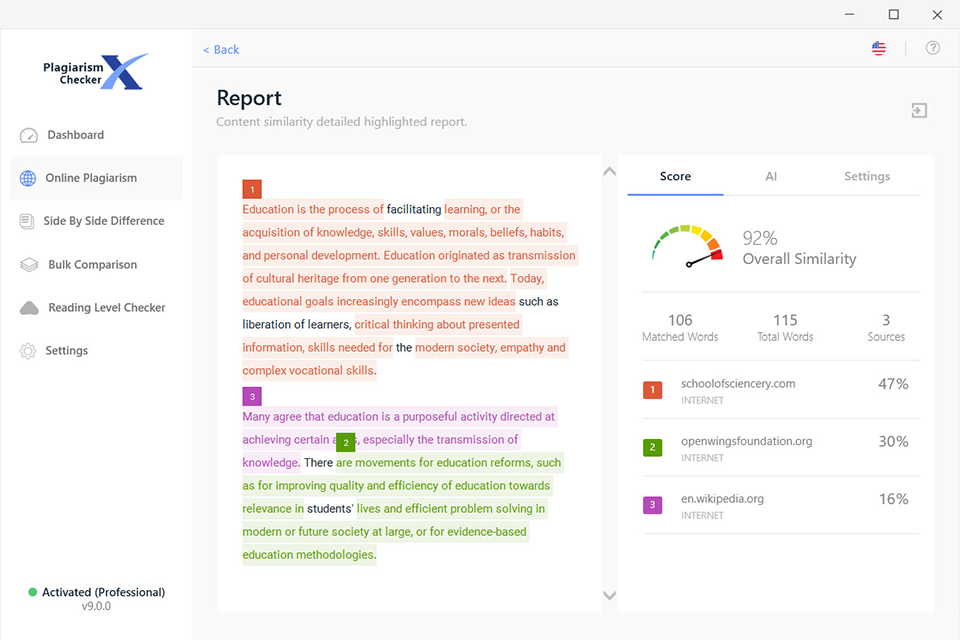The height and width of the screenshot is (640, 960).
Task: Open Settings label in sidebar
Action: 67,350
